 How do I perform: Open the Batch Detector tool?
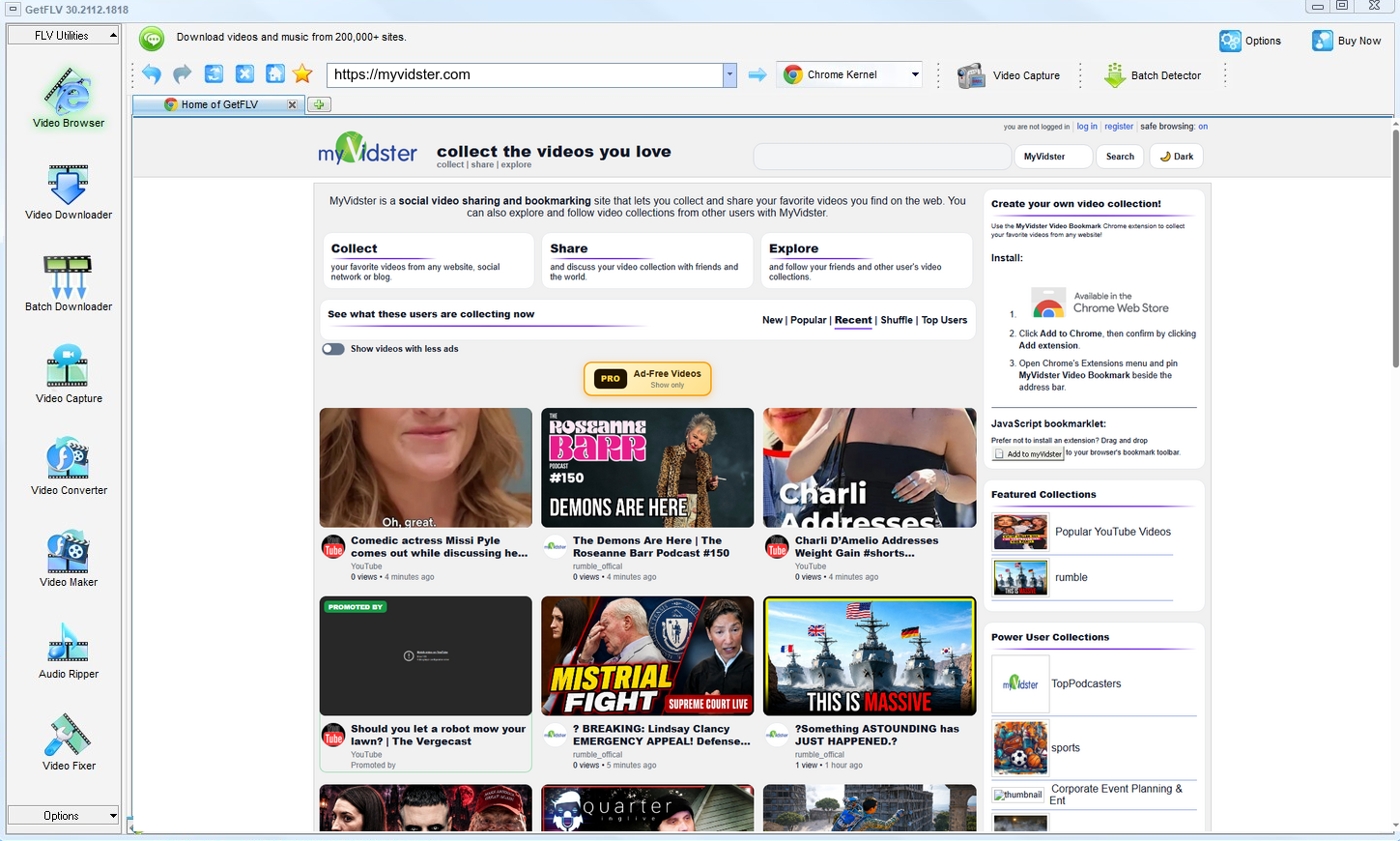point(1153,75)
